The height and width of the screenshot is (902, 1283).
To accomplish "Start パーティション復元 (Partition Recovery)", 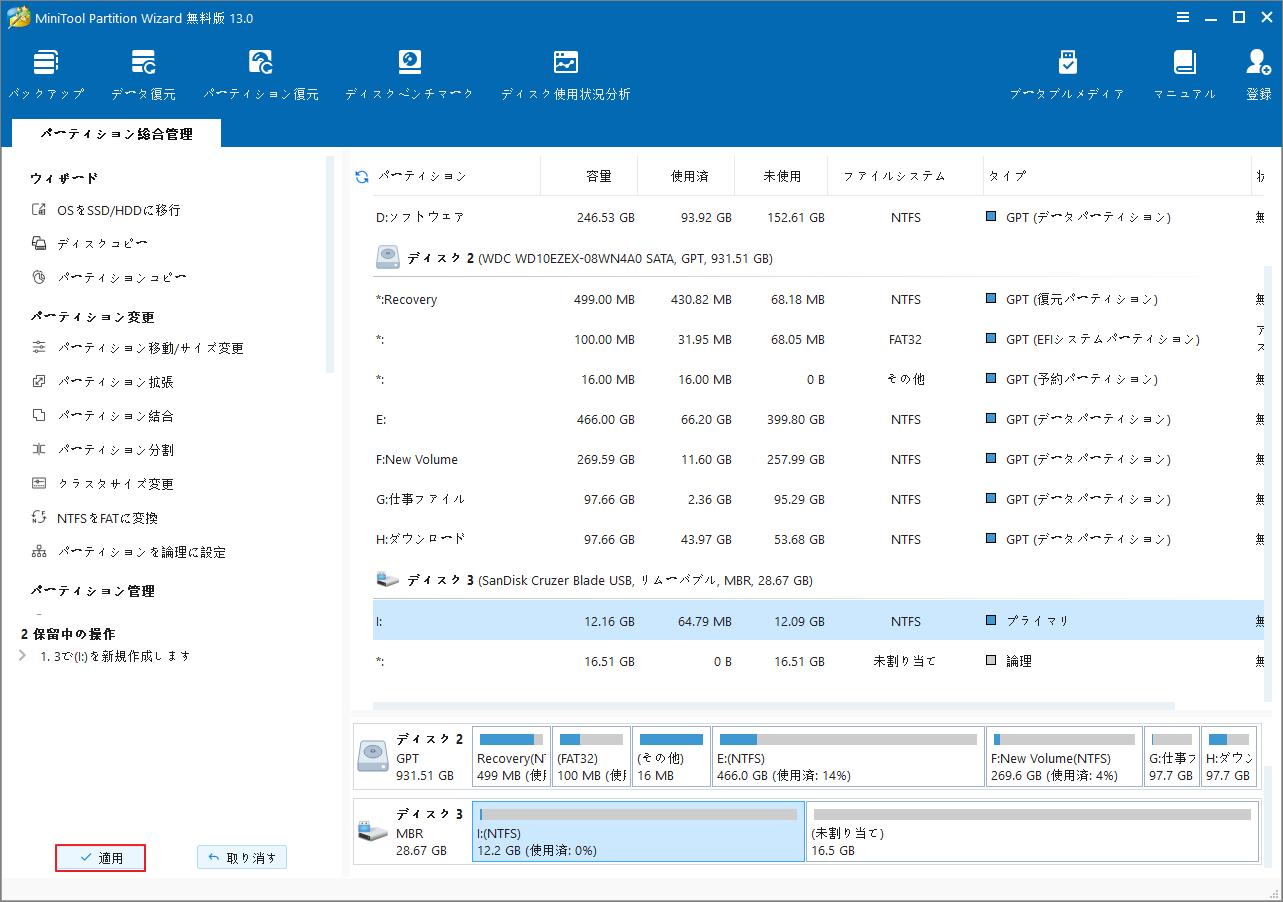I will [x=260, y=72].
